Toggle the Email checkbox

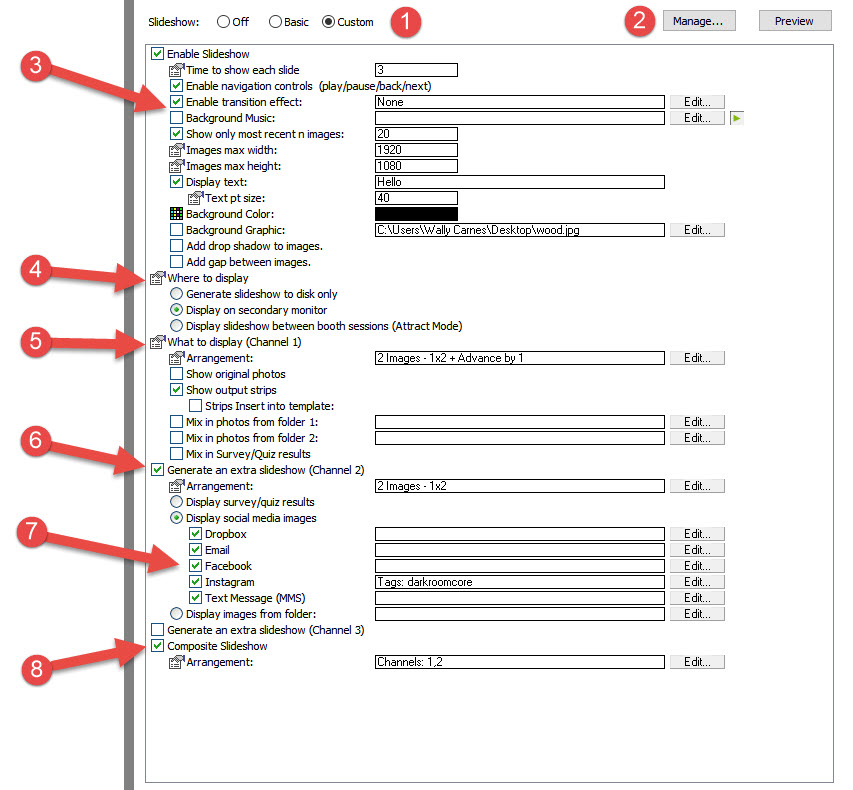point(195,550)
